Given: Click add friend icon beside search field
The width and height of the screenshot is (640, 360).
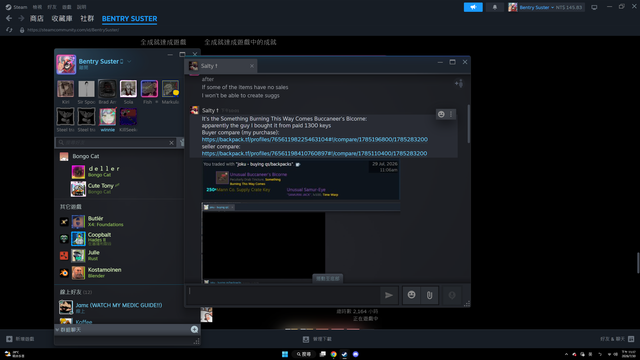Looking at the screenshot, I should (x=182, y=142).
